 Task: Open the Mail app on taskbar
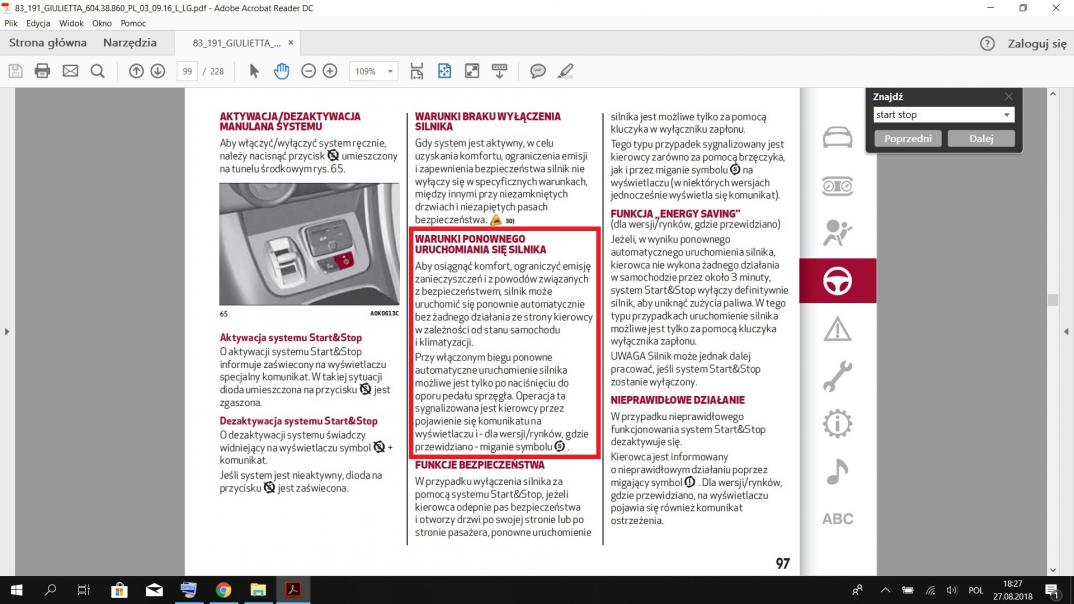pyautogui.click(x=154, y=590)
